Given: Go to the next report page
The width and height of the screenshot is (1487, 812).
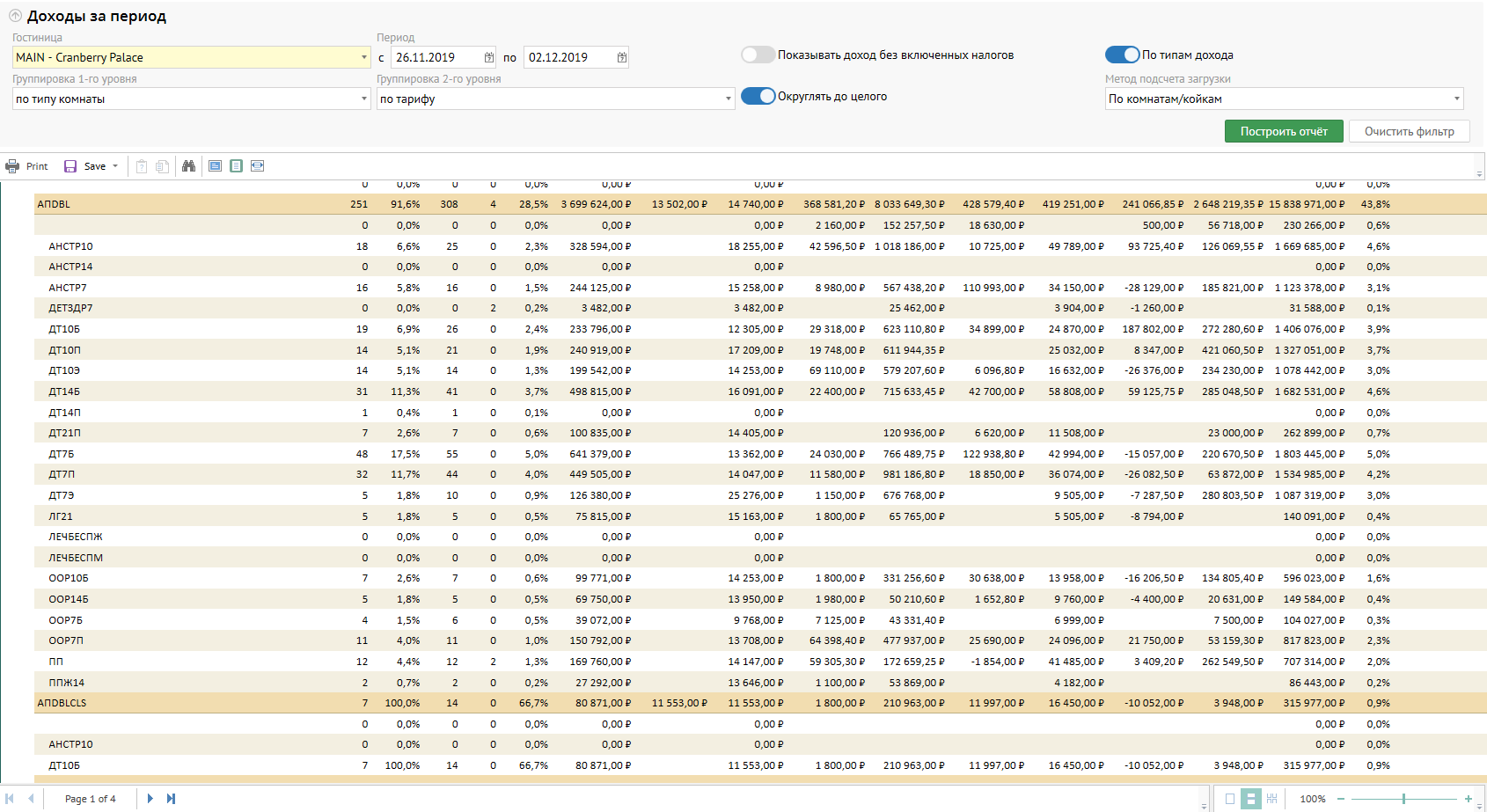Looking at the screenshot, I should [x=150, y=799].
